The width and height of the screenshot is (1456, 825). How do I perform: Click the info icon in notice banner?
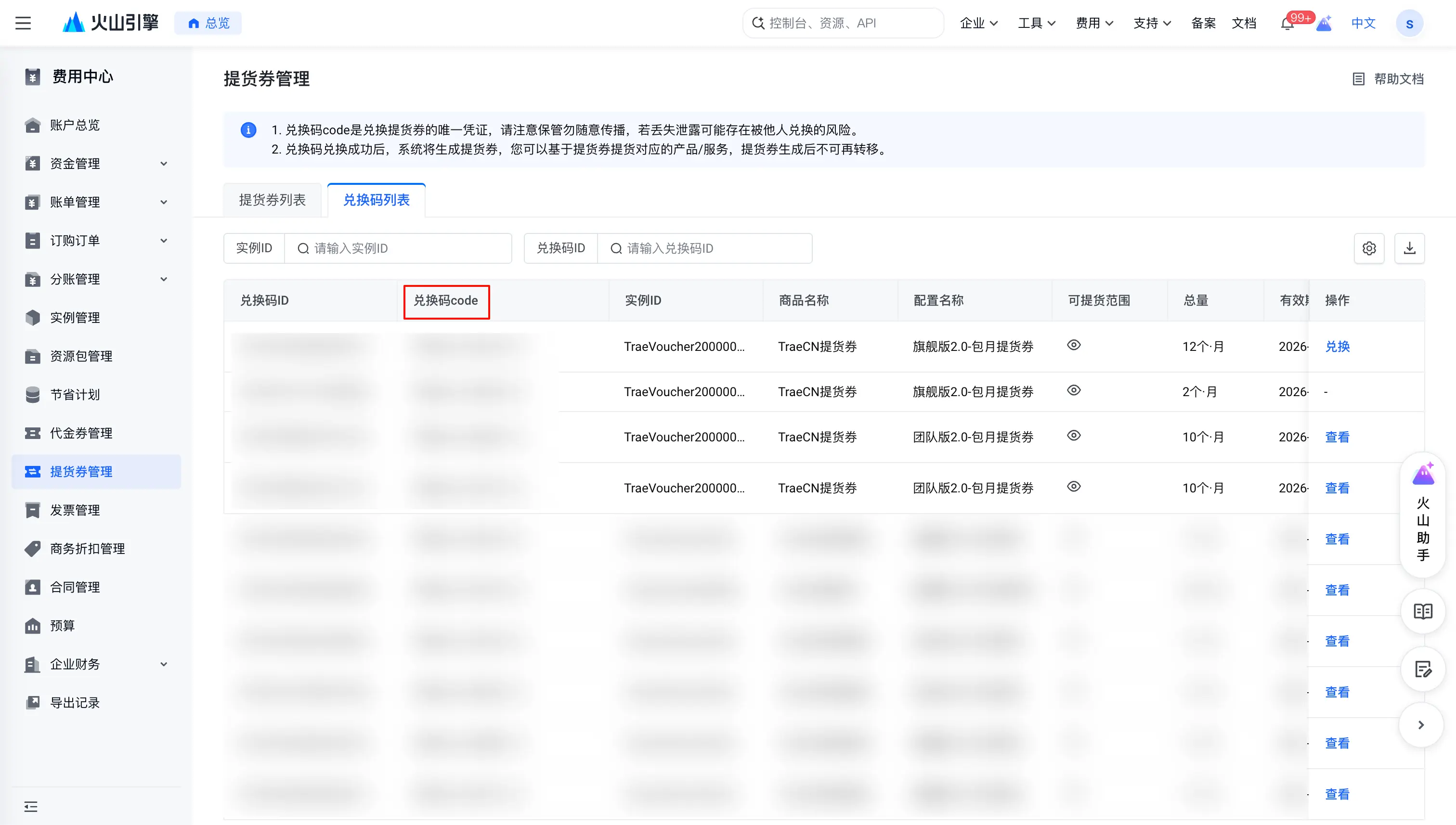[x=248, y=130]
